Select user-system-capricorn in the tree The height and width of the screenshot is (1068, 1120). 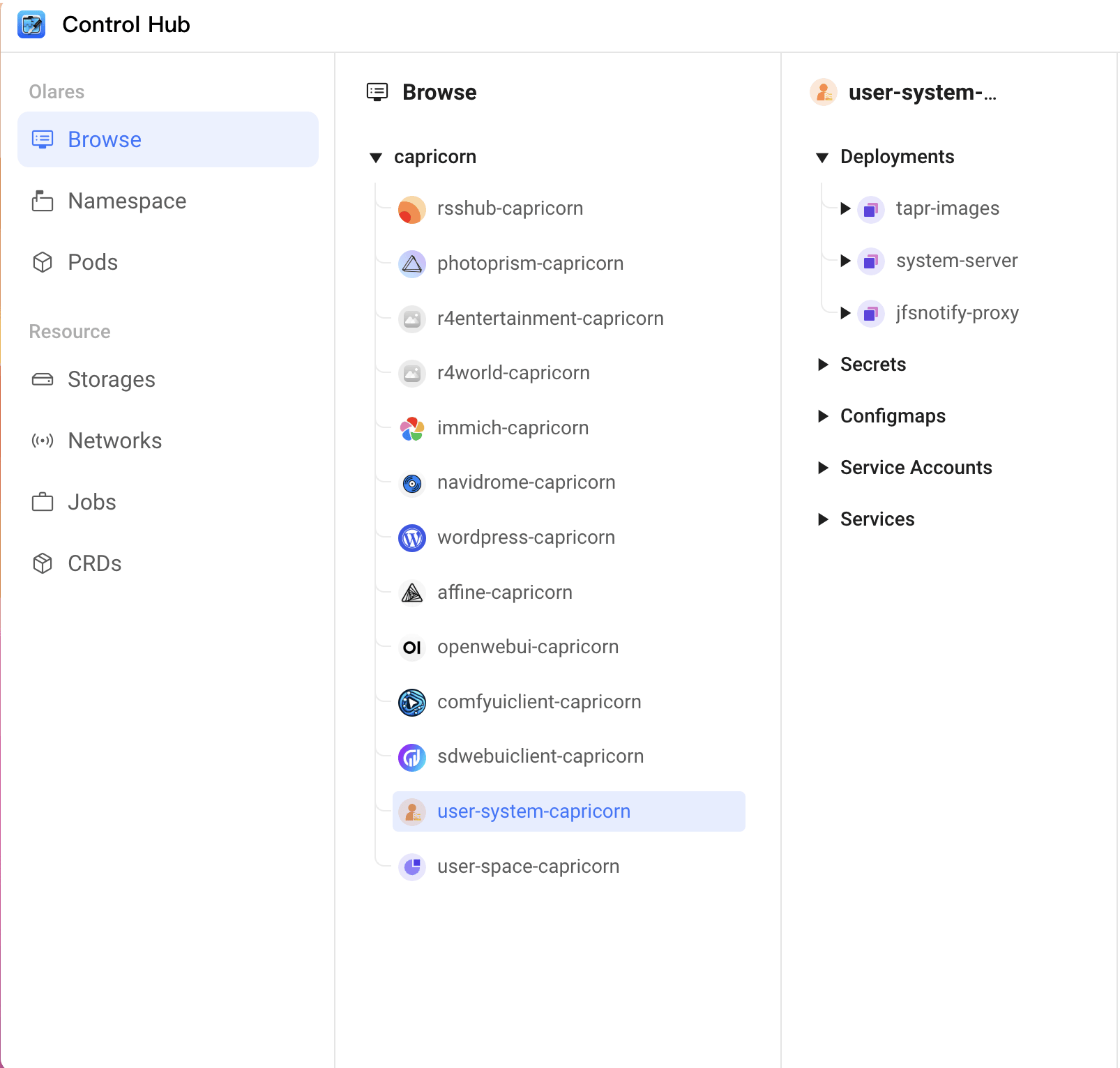click(x=533, y=811)
